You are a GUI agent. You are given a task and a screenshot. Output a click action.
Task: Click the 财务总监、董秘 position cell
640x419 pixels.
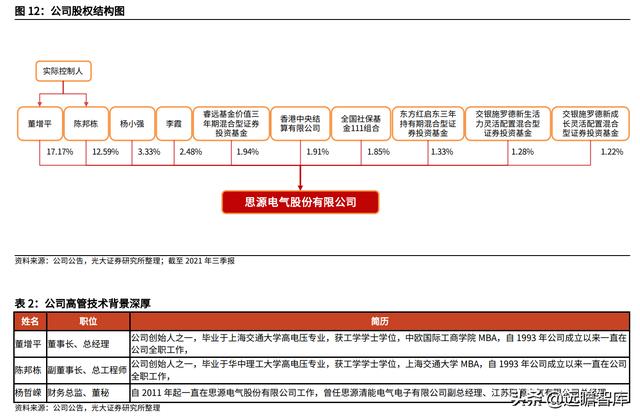pos(88,393)
